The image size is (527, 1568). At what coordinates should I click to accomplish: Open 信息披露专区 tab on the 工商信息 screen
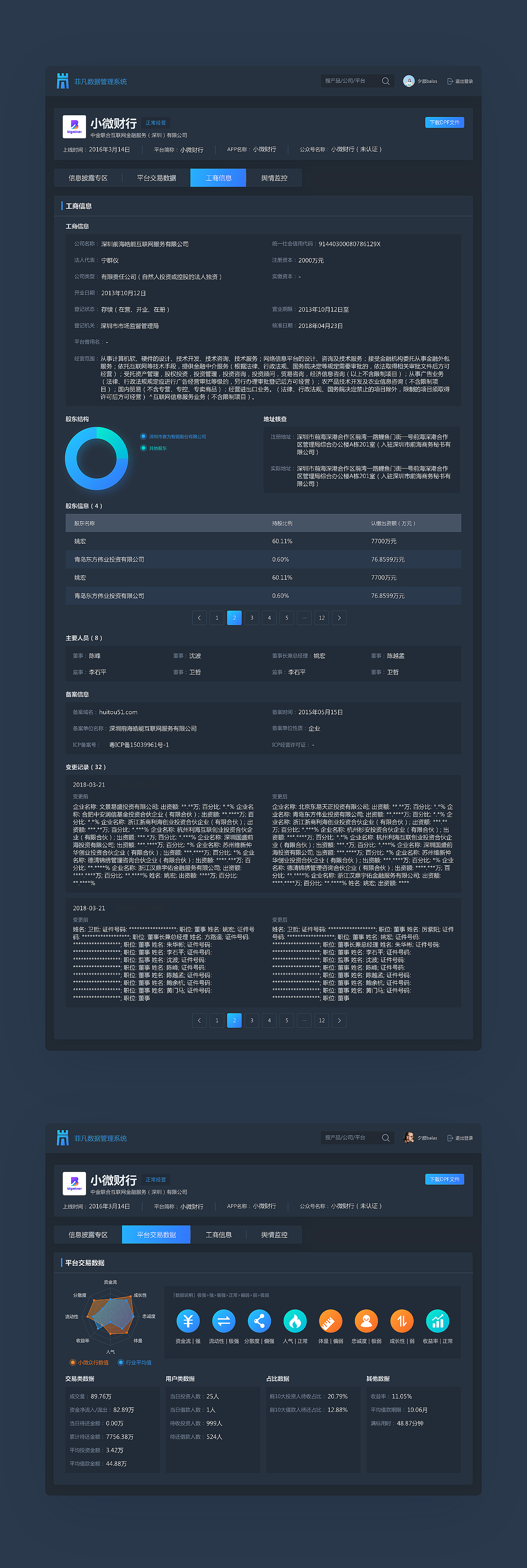tap(88, 178)
